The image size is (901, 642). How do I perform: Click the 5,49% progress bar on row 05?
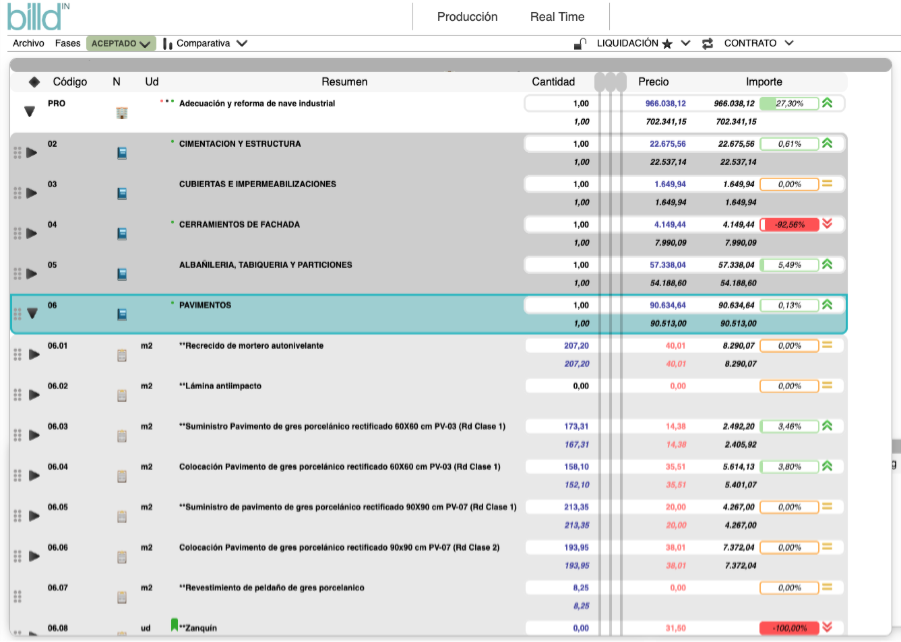coord(789,265)
